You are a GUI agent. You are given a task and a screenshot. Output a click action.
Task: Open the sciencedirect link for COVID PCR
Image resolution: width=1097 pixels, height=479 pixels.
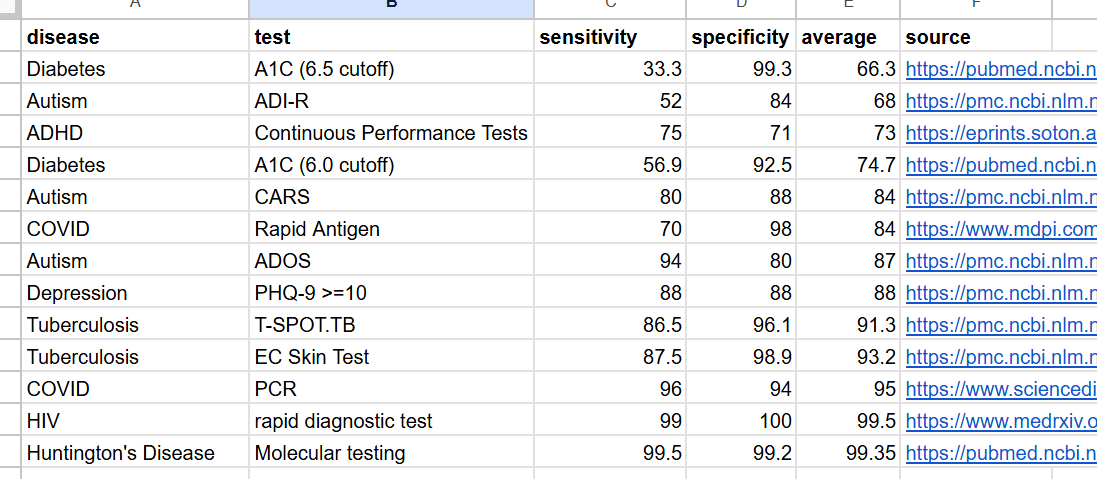[x=1000, y=389]
